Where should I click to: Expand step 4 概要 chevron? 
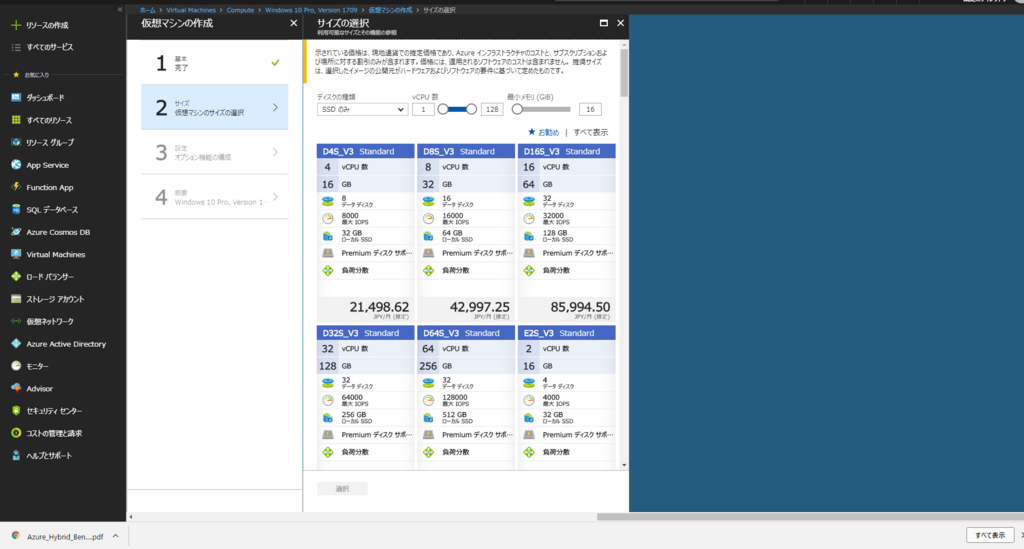pyautogui.click(x=275, y=196)
